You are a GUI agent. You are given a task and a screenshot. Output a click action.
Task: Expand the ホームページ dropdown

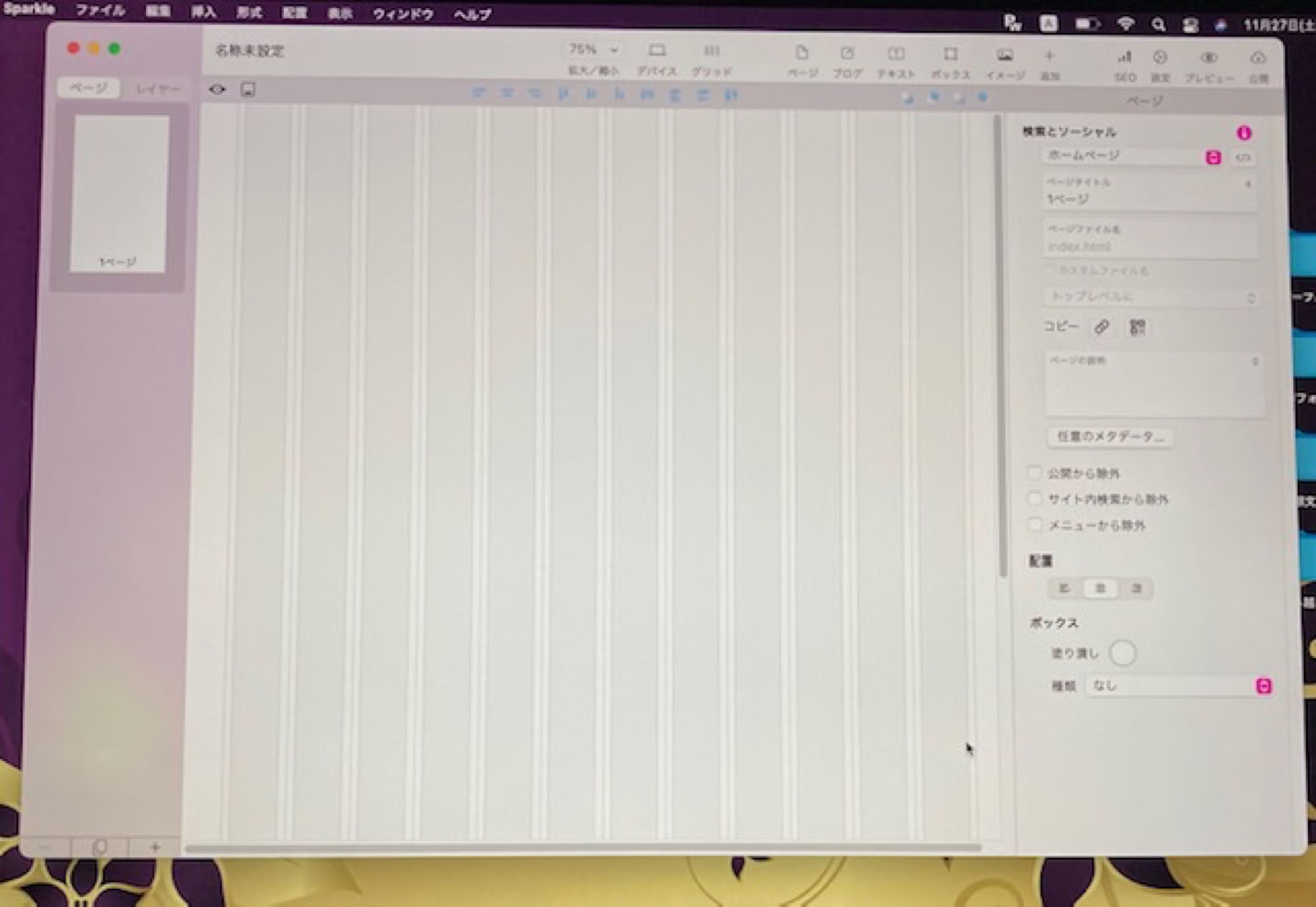[1213, 158]
